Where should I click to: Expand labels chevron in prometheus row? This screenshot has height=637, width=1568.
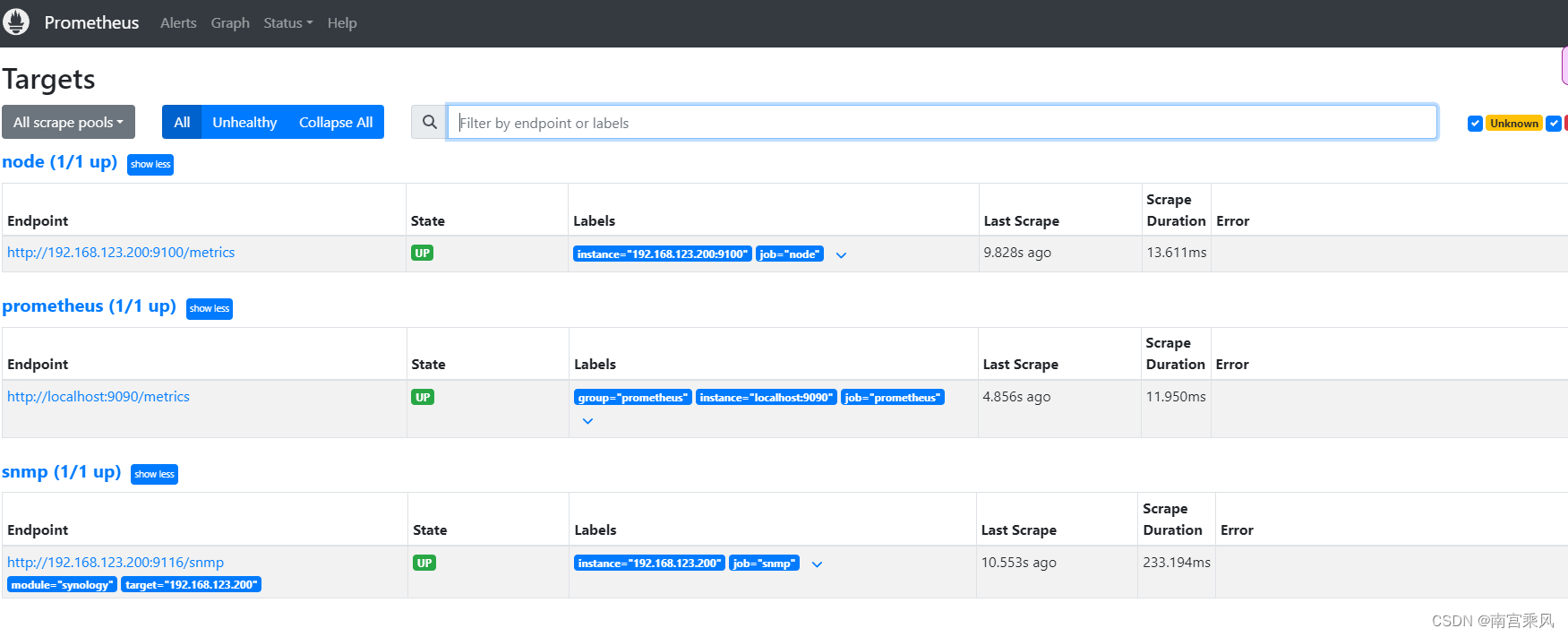pyautogui.click(x=587, y=421)
